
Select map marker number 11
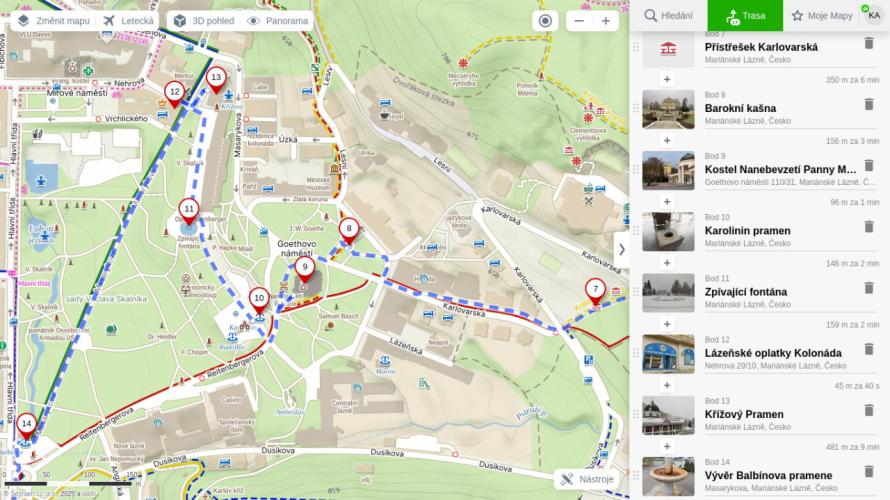coord(188,211)
